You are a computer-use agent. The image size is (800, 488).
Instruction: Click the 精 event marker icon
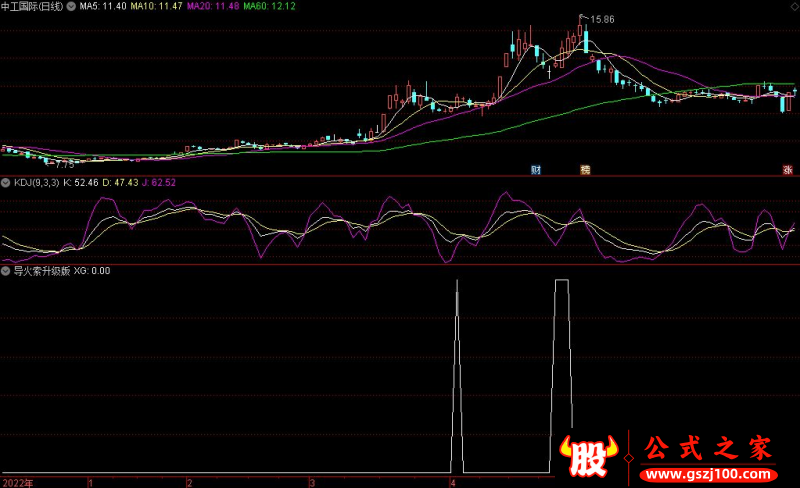(586, 170)
